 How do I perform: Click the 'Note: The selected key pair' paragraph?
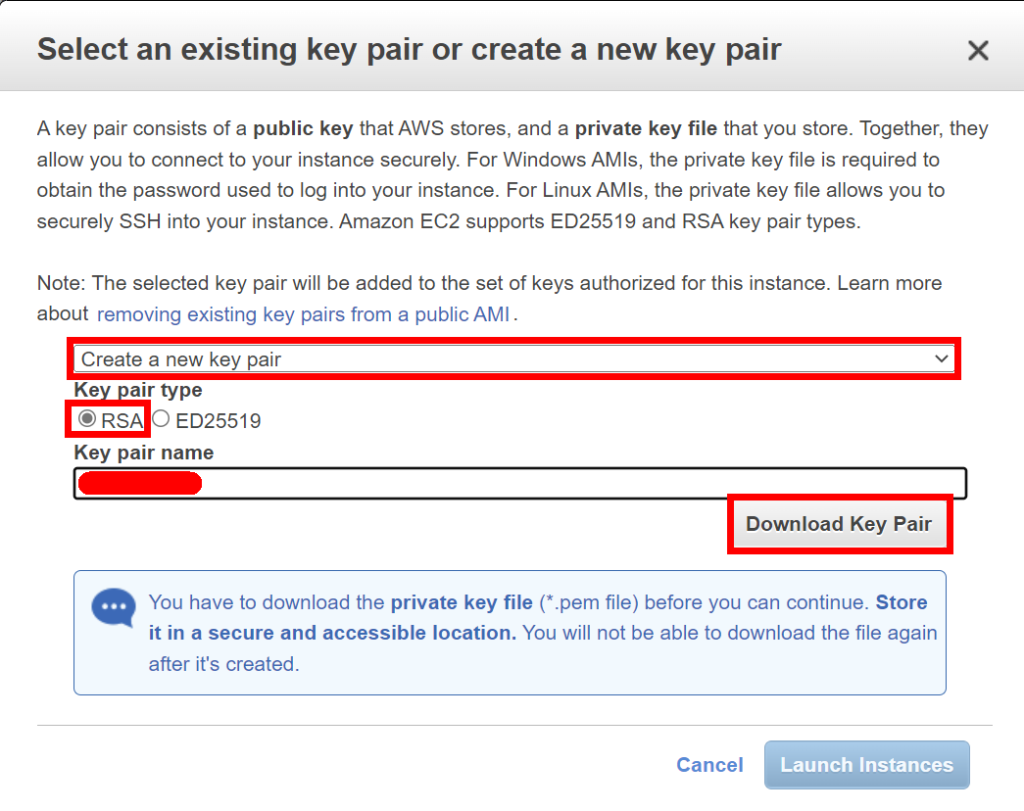[489, 298]
